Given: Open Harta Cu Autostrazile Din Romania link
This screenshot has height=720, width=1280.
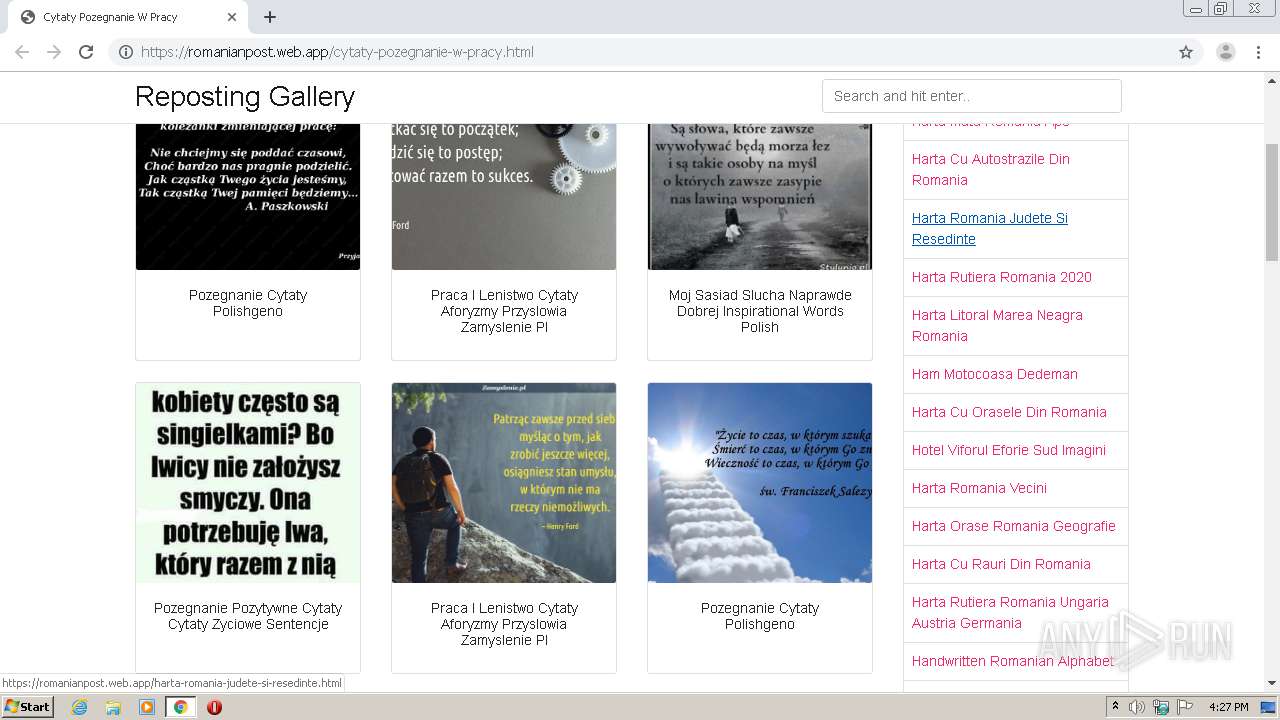Looking at the screenshot, I should [991, 169].
